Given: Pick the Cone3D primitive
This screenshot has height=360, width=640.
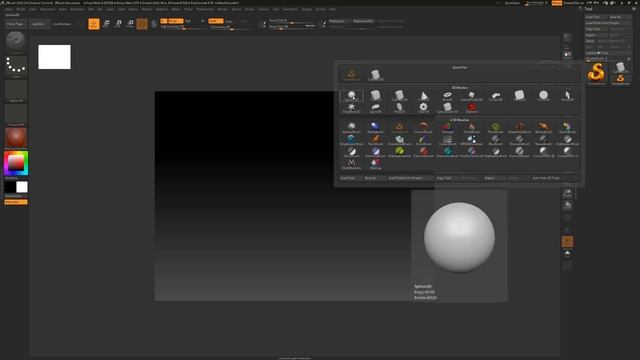Looking at the screenshot, I should click(x=424, y=96).
